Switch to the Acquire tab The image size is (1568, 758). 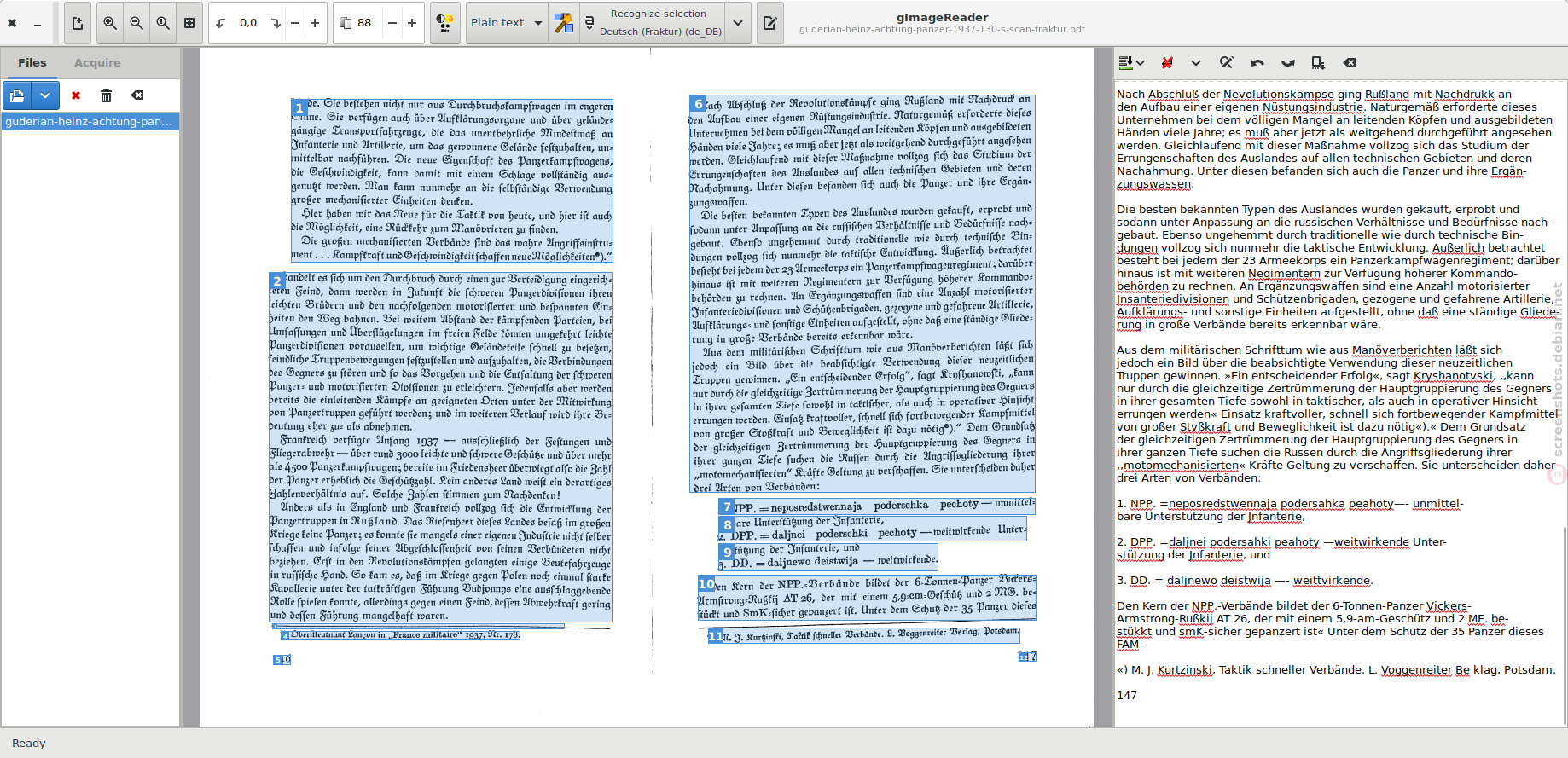pos(97,63)
